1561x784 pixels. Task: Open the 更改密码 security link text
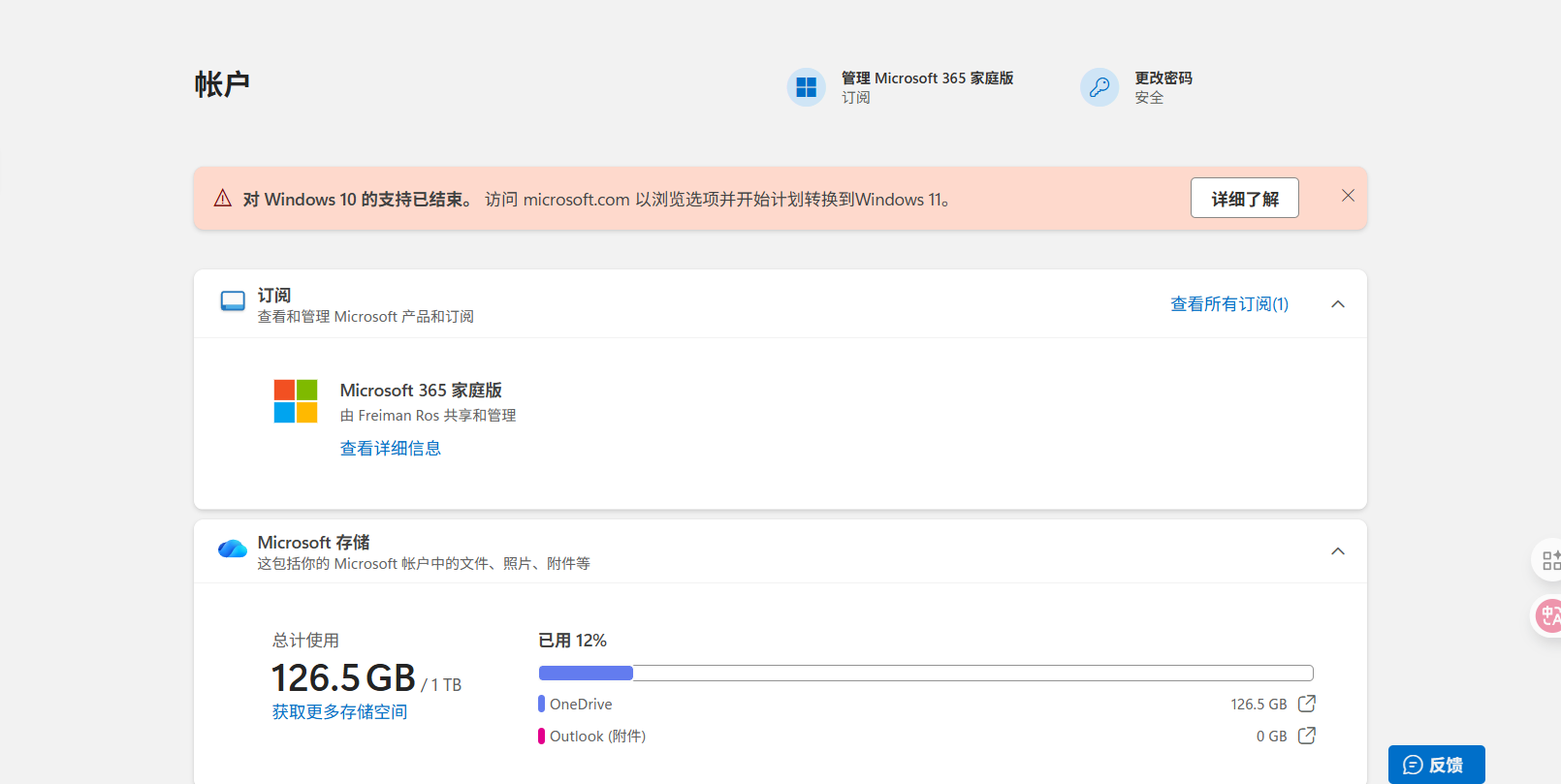1163,78
